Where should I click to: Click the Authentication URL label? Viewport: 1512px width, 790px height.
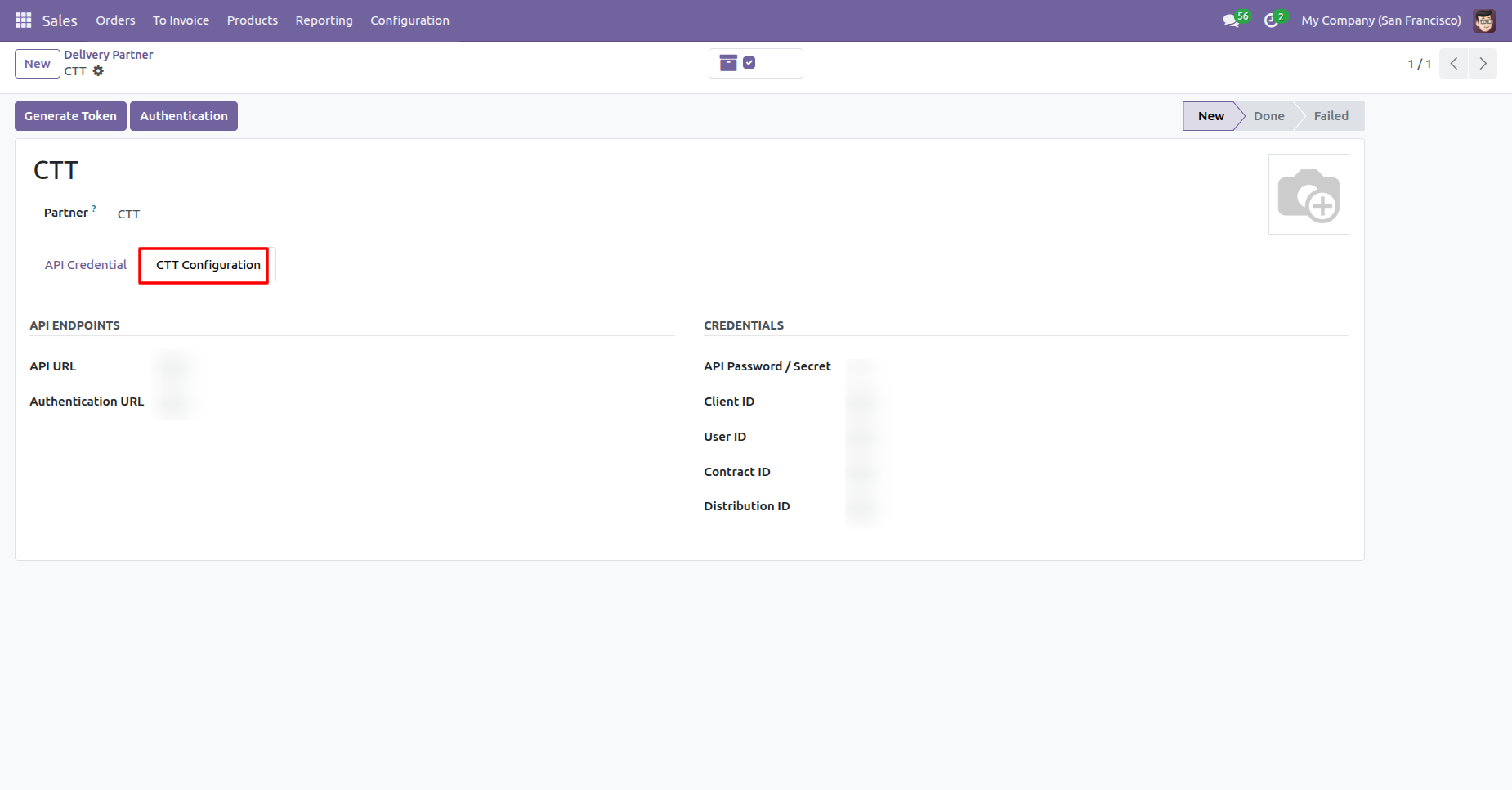87,402
